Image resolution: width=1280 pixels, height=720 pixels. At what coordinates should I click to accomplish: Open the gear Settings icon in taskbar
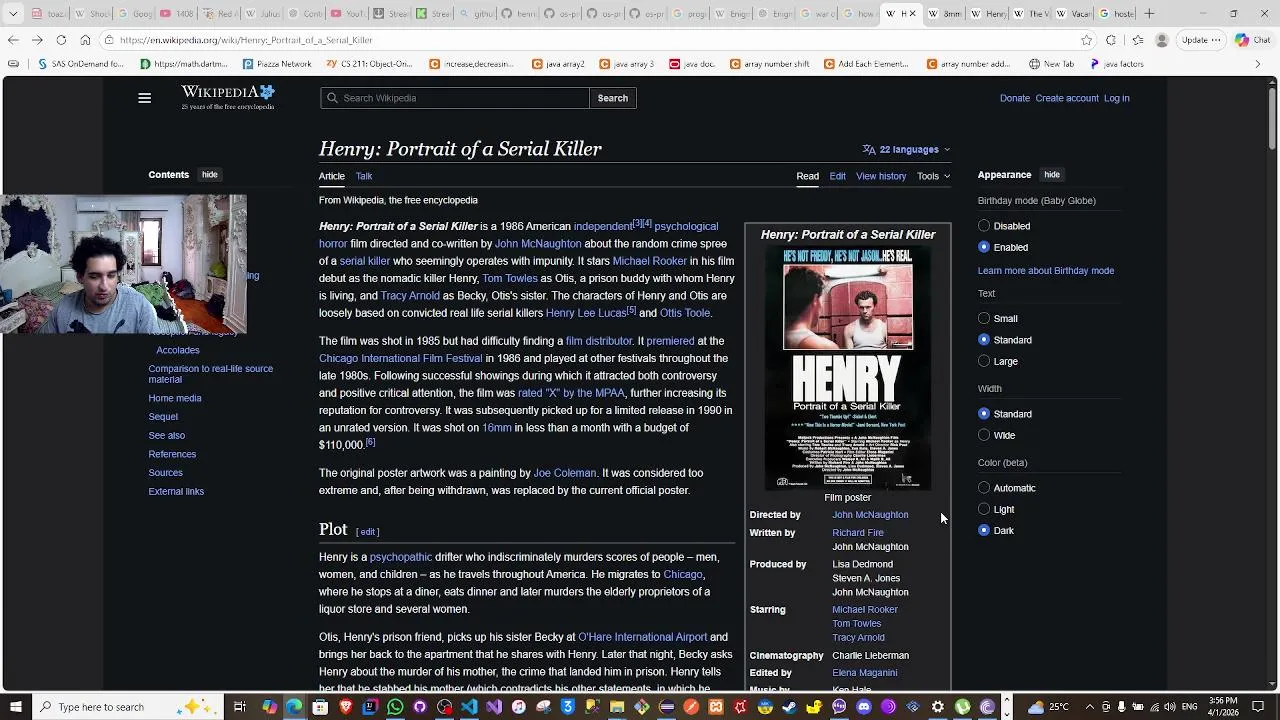938,707
